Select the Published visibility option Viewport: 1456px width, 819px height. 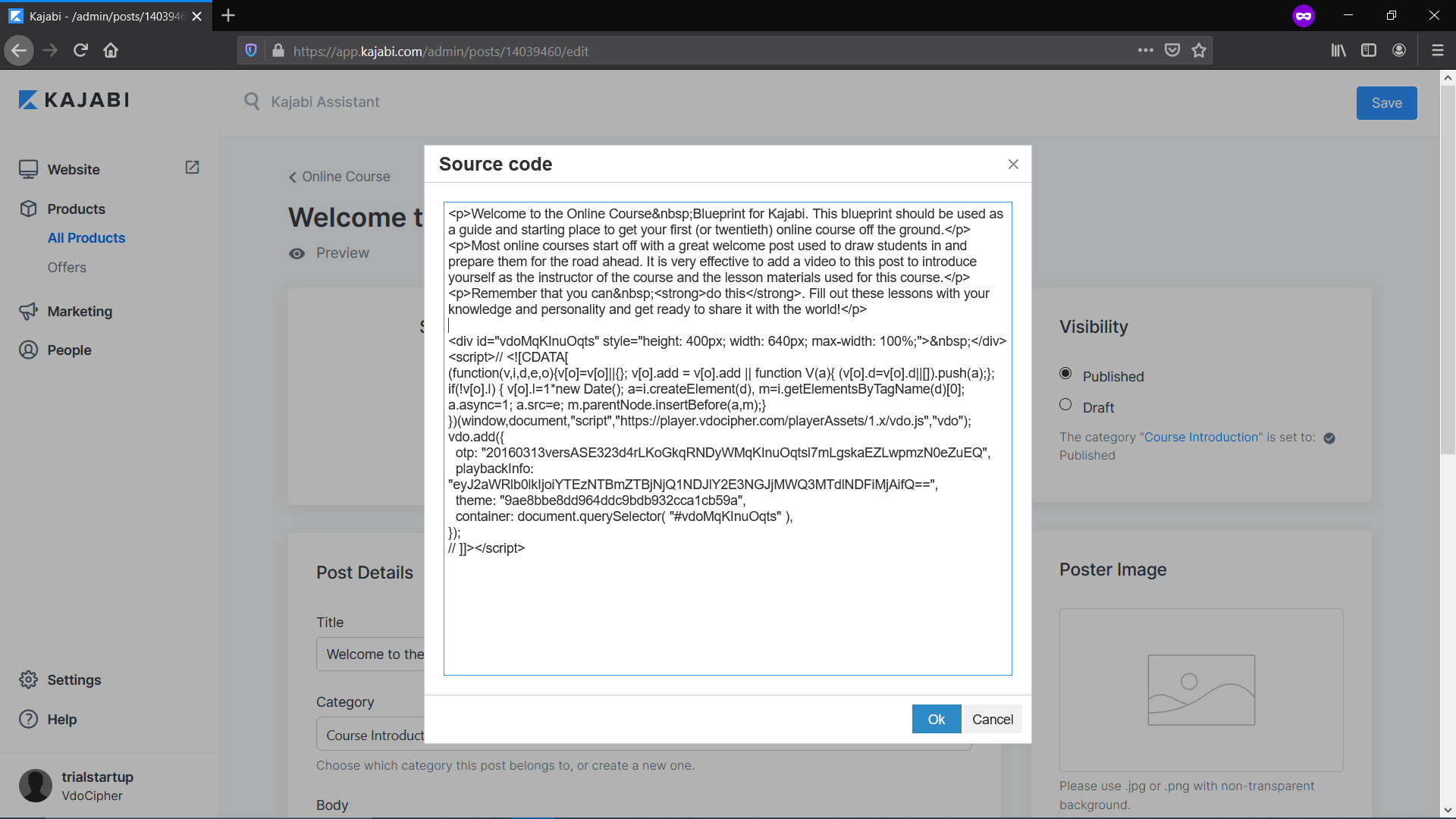point(1065,374)
